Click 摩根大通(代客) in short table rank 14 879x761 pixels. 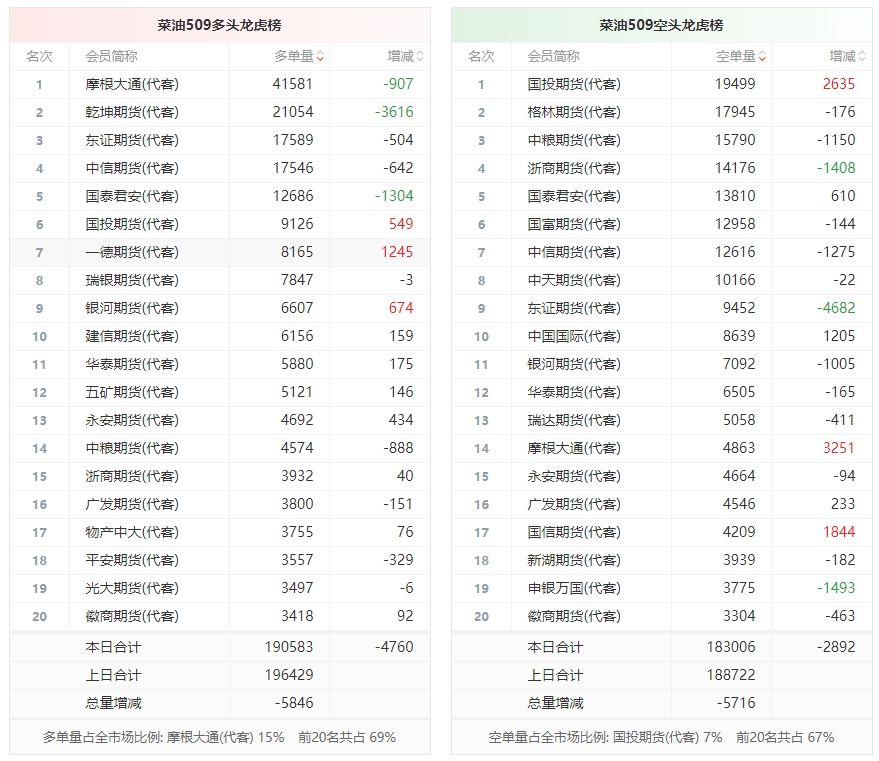pyautogui.click(x=574, y=448)
